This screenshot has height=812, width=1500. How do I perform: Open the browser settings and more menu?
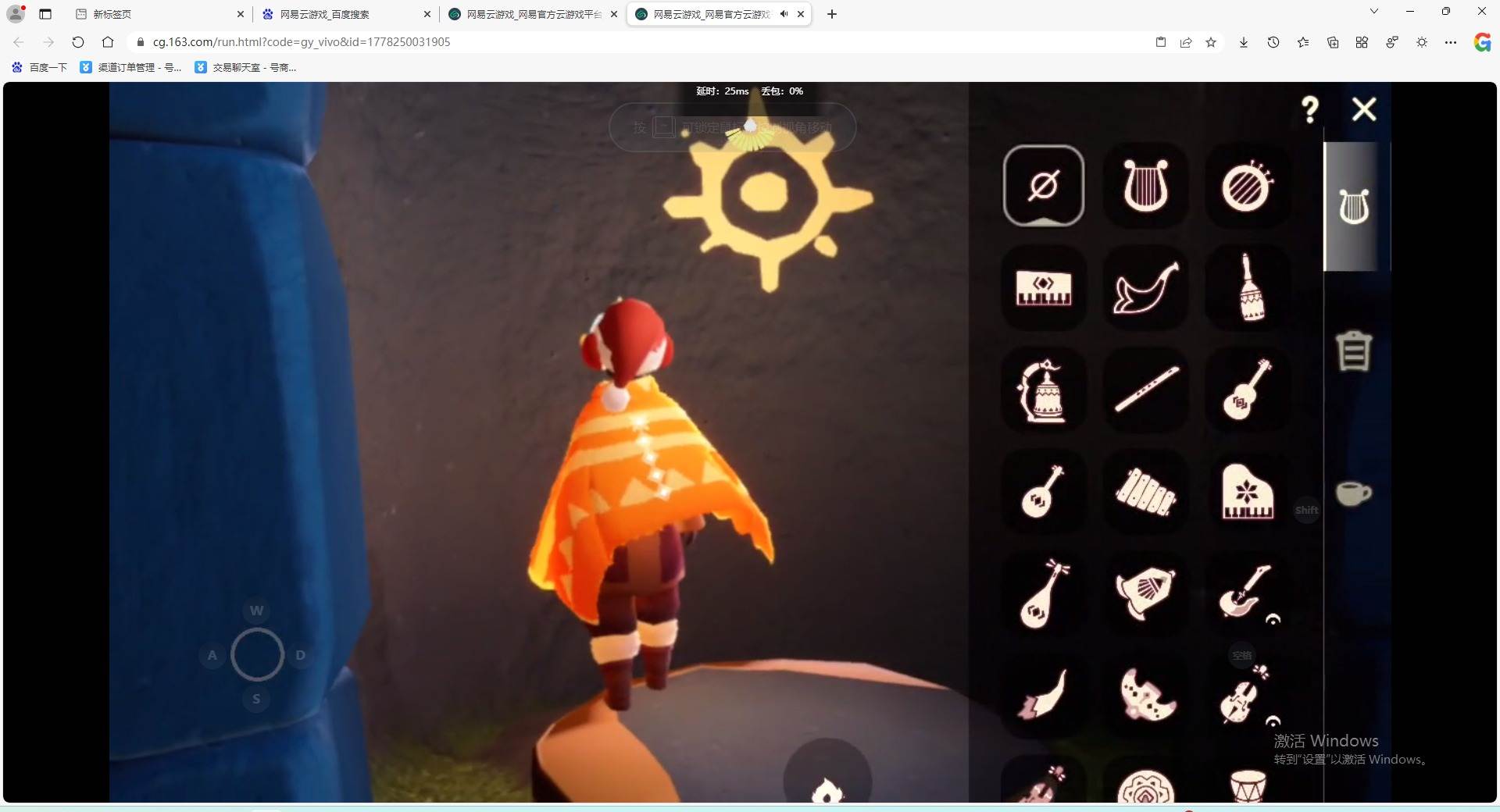click(1451, 42)
